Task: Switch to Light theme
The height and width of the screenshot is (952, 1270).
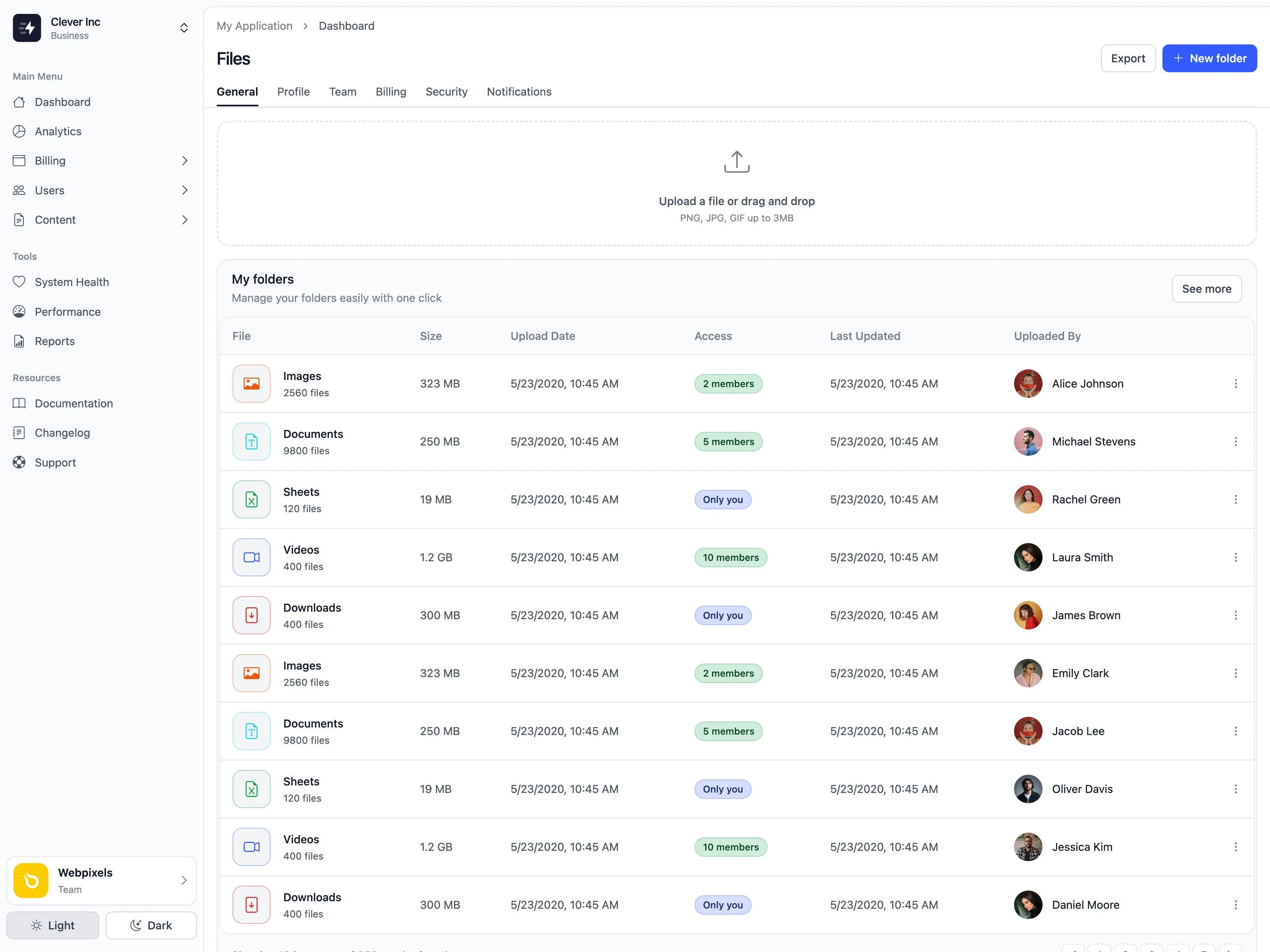Action: pyautogui.click(x=53, y=925)
